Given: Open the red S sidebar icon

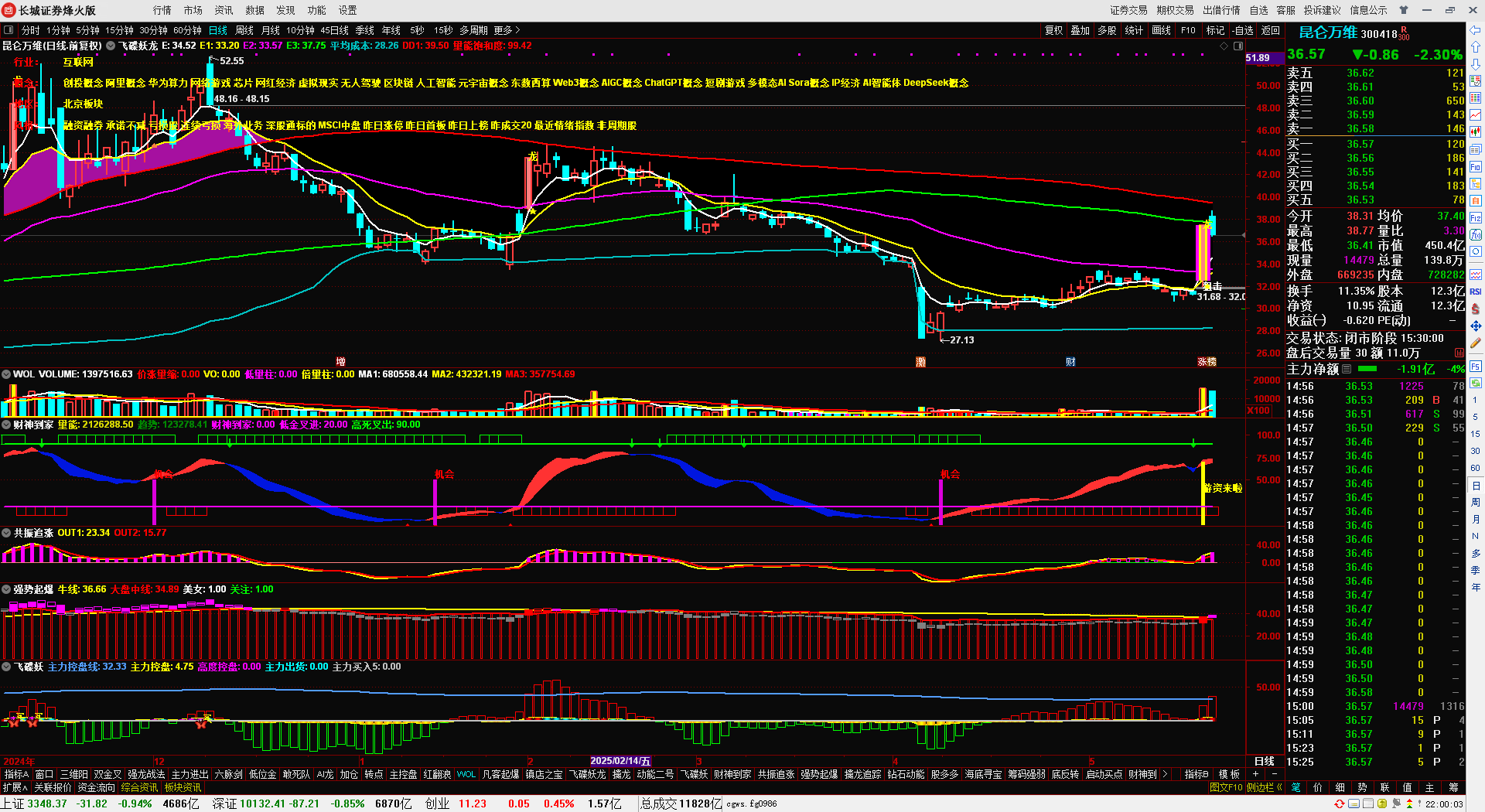Looking at the screenshot, I should (1476, 309).
